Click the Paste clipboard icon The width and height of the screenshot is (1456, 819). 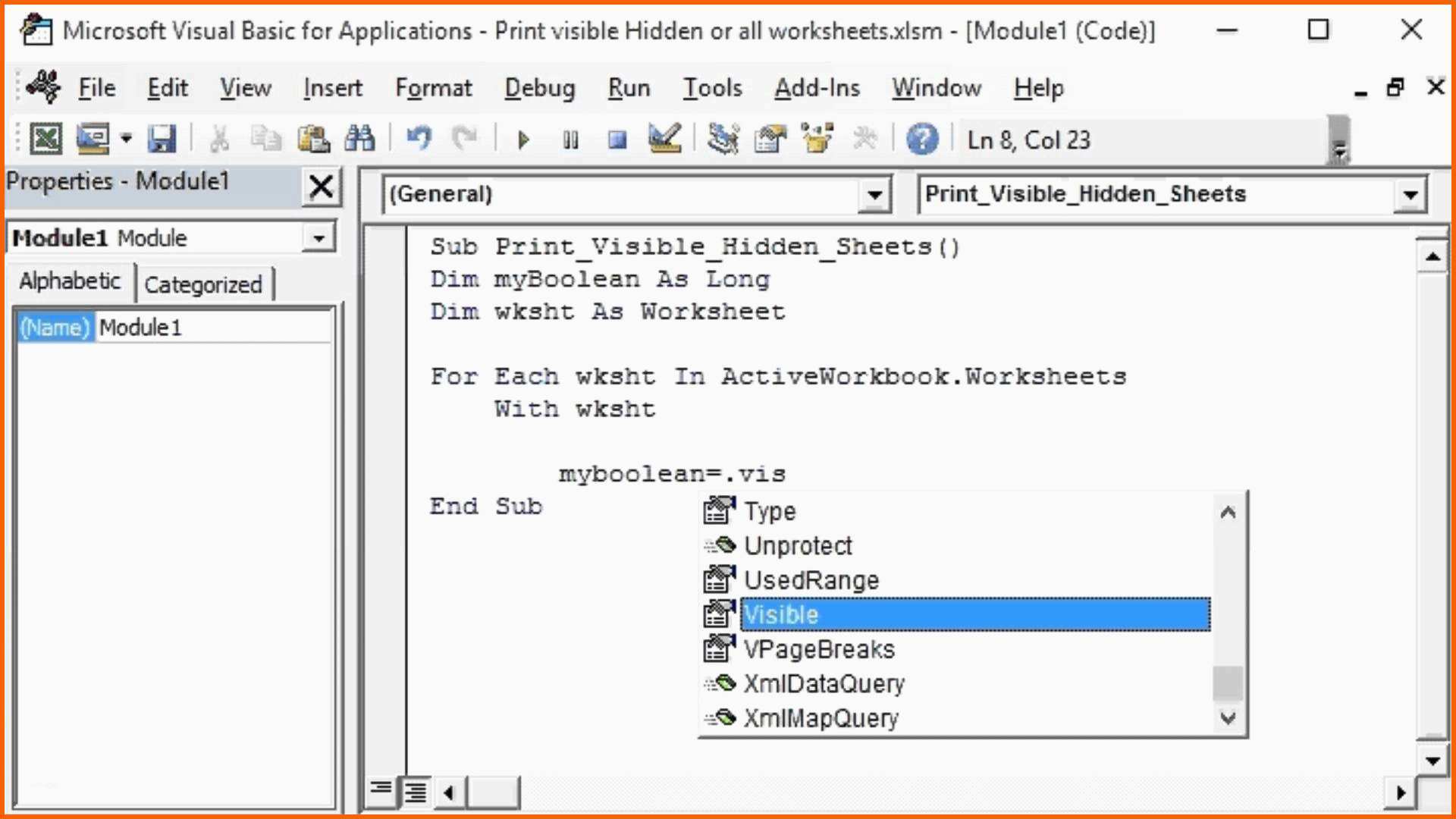pyautogui.click(x=313, y=139)
